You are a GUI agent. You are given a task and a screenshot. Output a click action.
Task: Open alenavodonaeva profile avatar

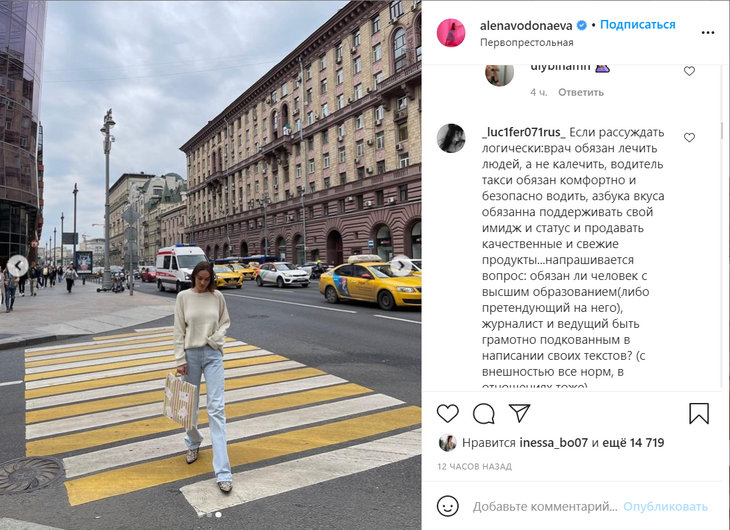pos(451,33)
